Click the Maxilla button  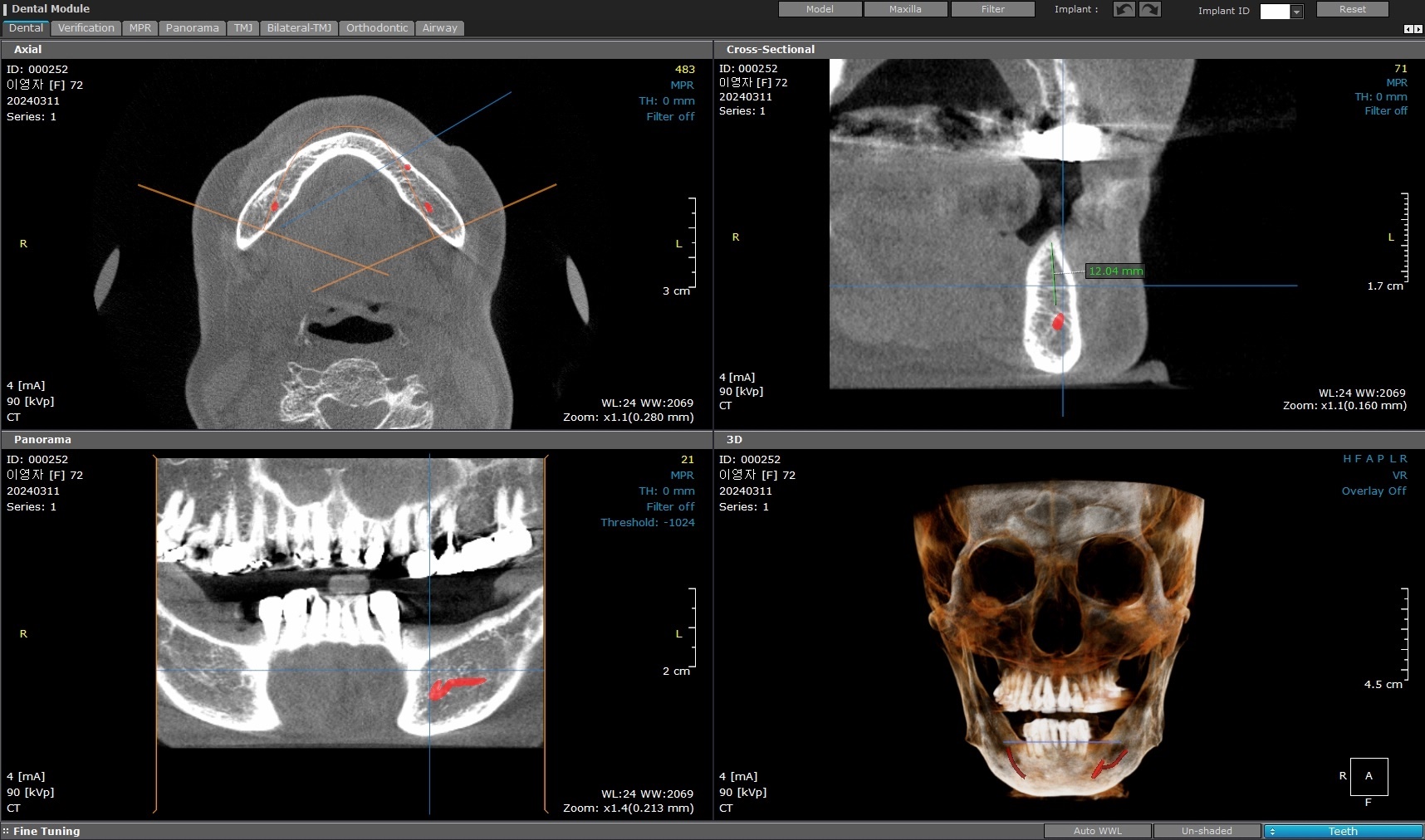click(x=905, y=9)
